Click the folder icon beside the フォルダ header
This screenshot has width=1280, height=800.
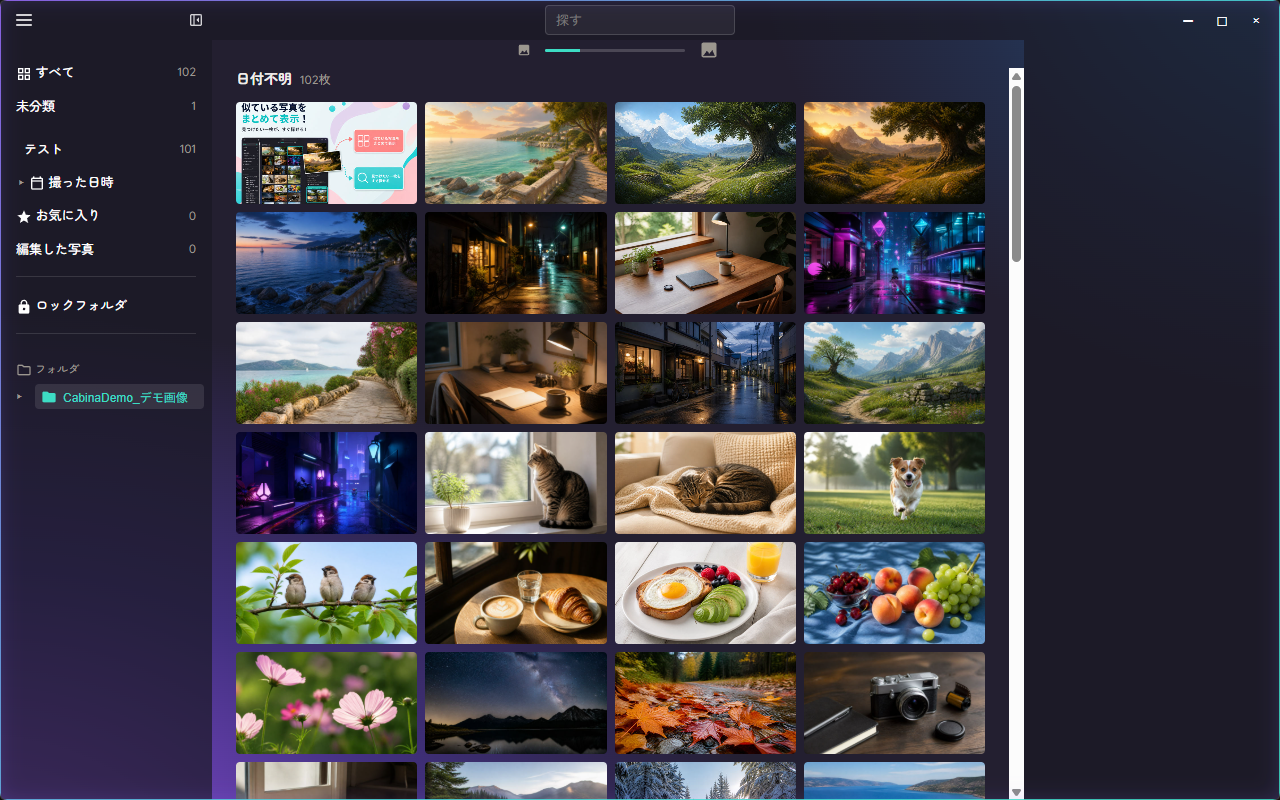pos(24,370)
